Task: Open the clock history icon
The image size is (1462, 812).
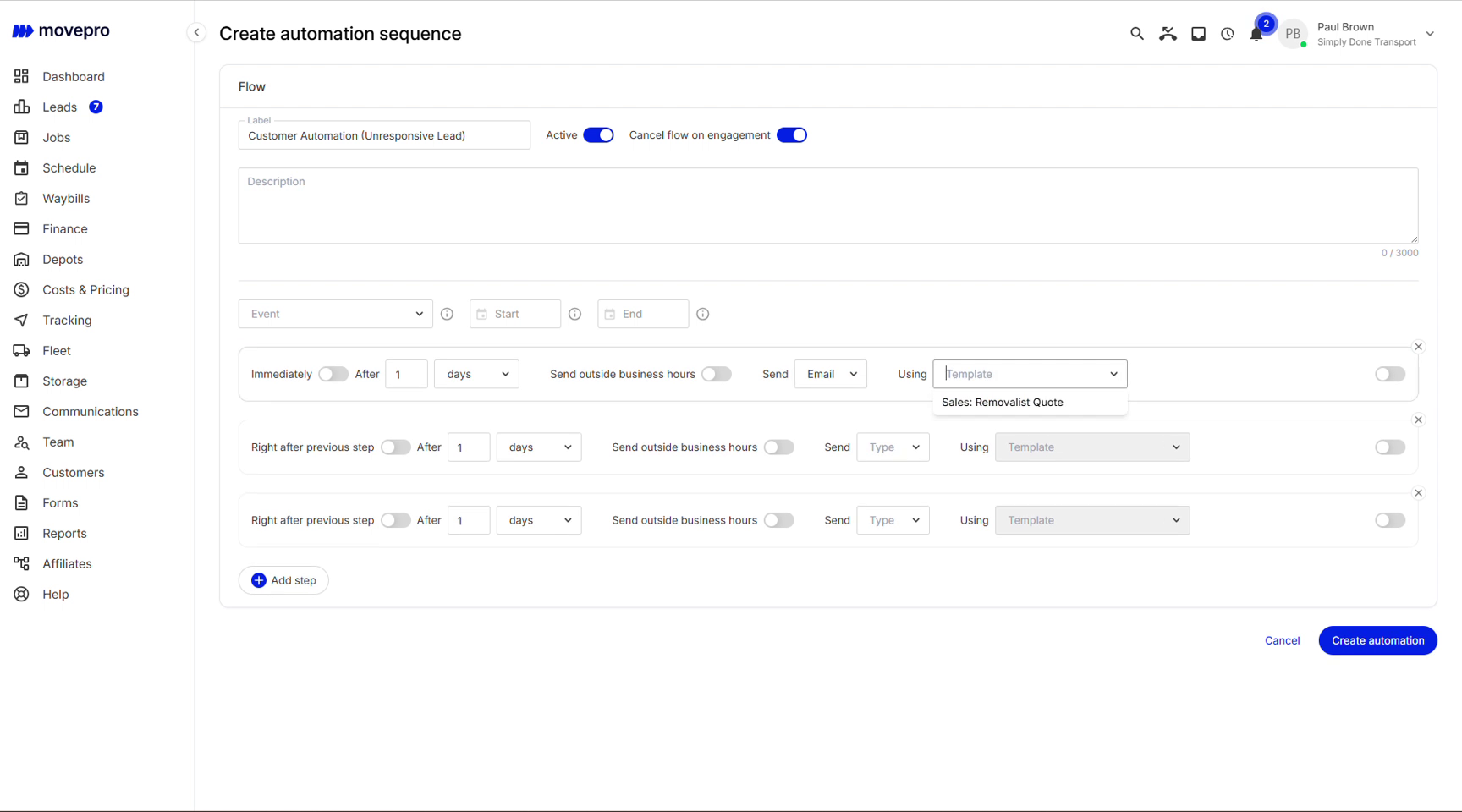Action: coord(1227,34)
